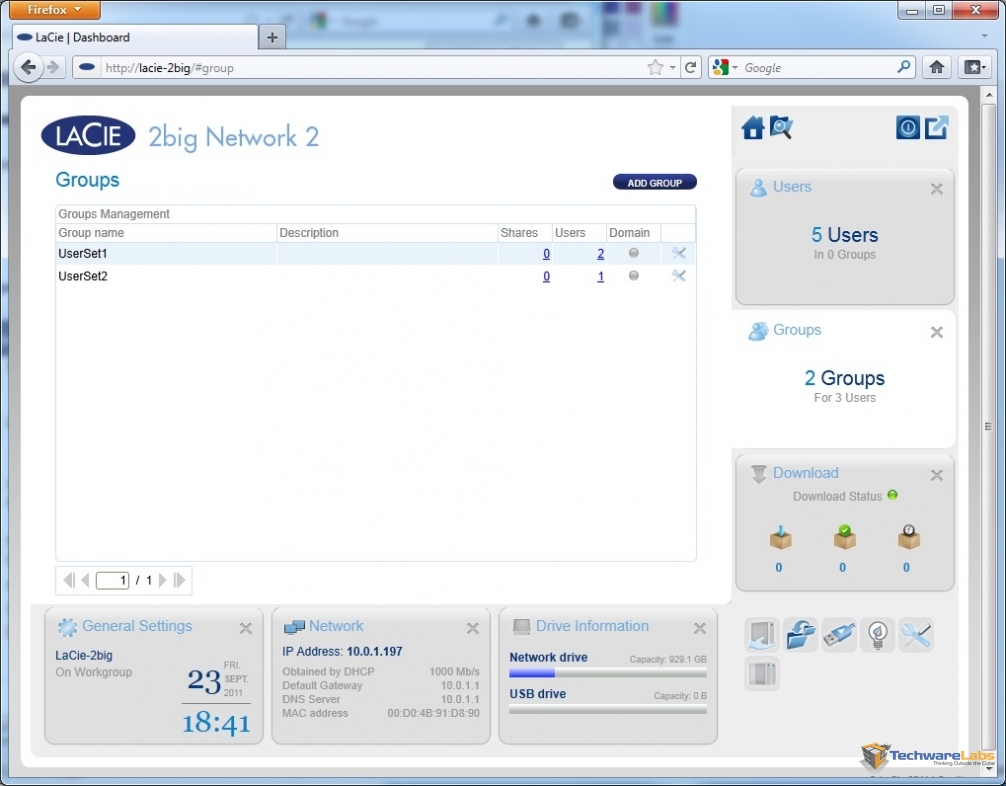Open the Firefox application menu dropdown
Viewport: 1006px width, 786px height.
pos(55,10)
